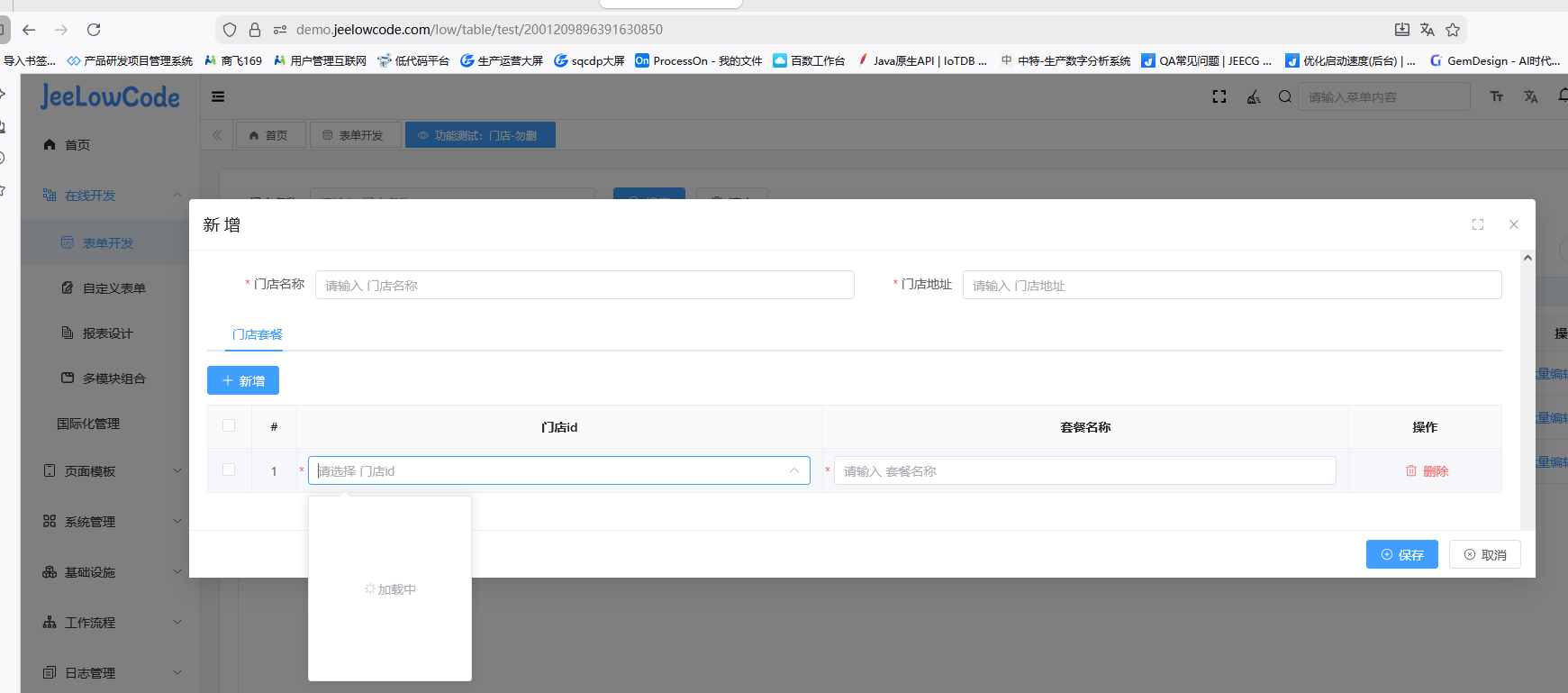The width and height of the screenshot is (1568, 693).
Task: Bookmark this page with star icon
Action: [1453, 30]
